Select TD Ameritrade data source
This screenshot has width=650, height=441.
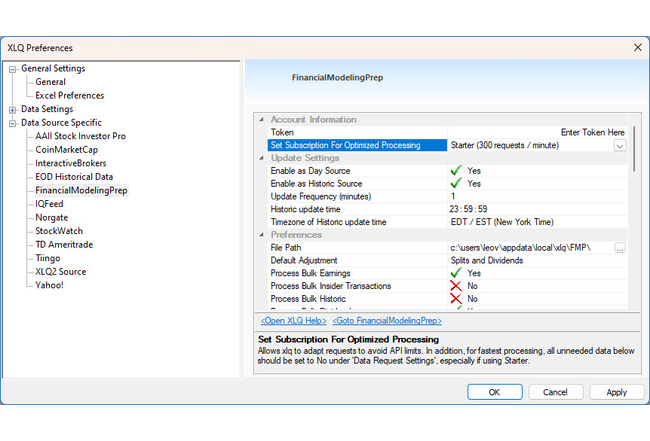(64, 245)
